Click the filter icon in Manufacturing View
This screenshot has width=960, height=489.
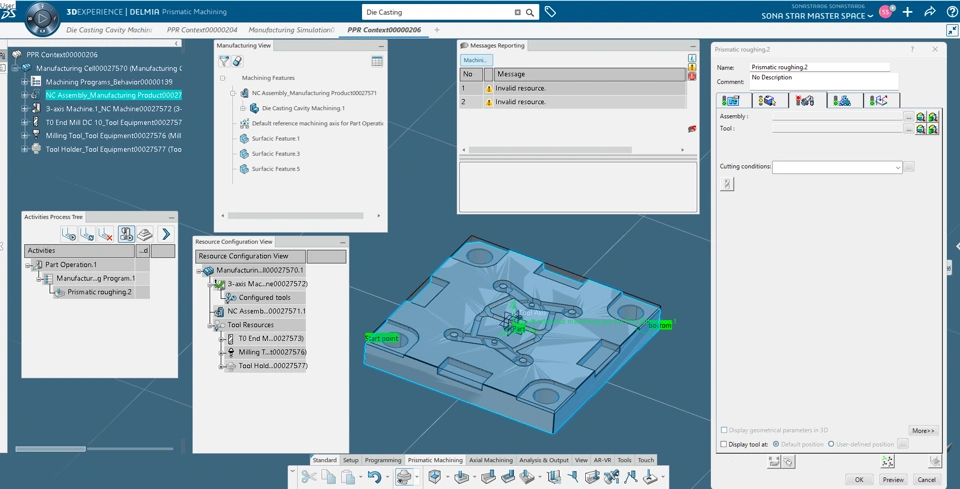click(224, 61)
